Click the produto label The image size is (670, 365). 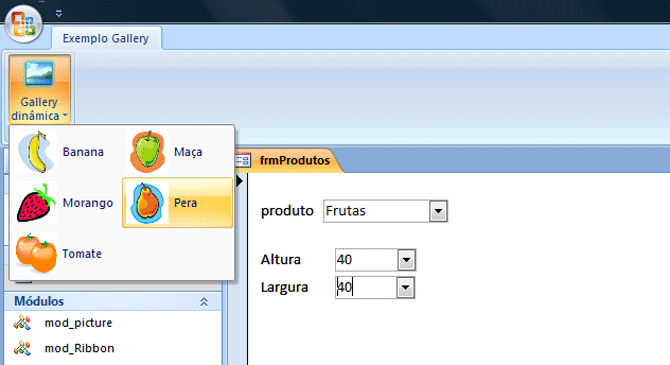coord(287,211)
